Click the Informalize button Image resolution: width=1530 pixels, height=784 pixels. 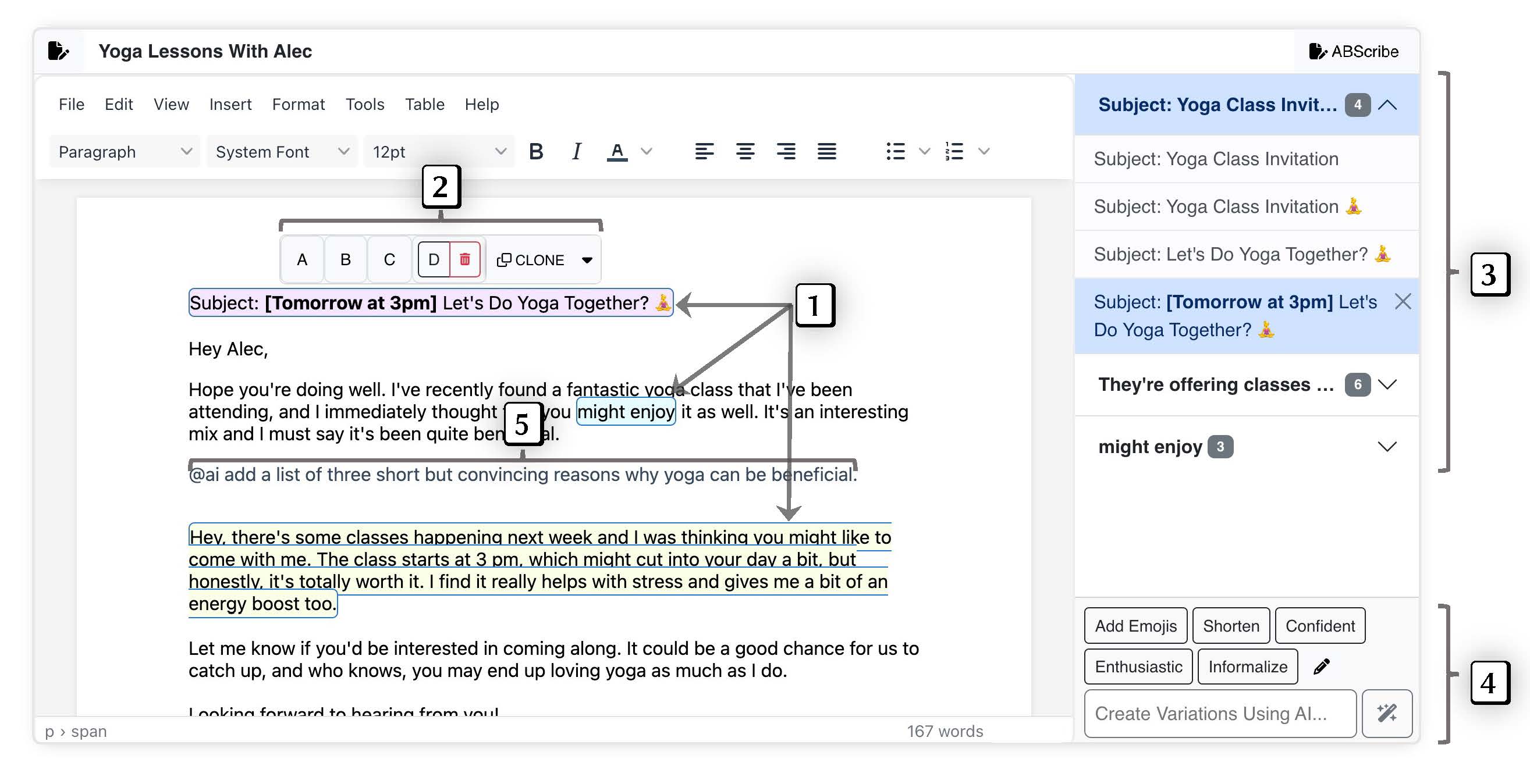pos(1247,667)
